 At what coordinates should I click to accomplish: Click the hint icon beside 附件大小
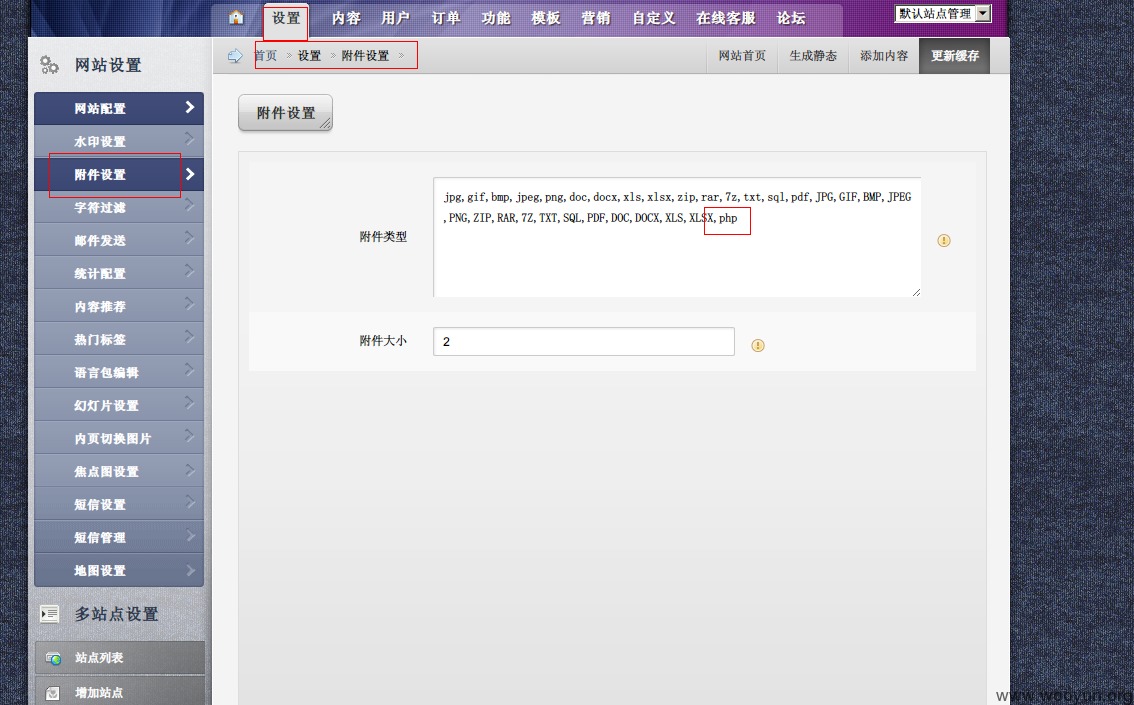tap(758, 345)
